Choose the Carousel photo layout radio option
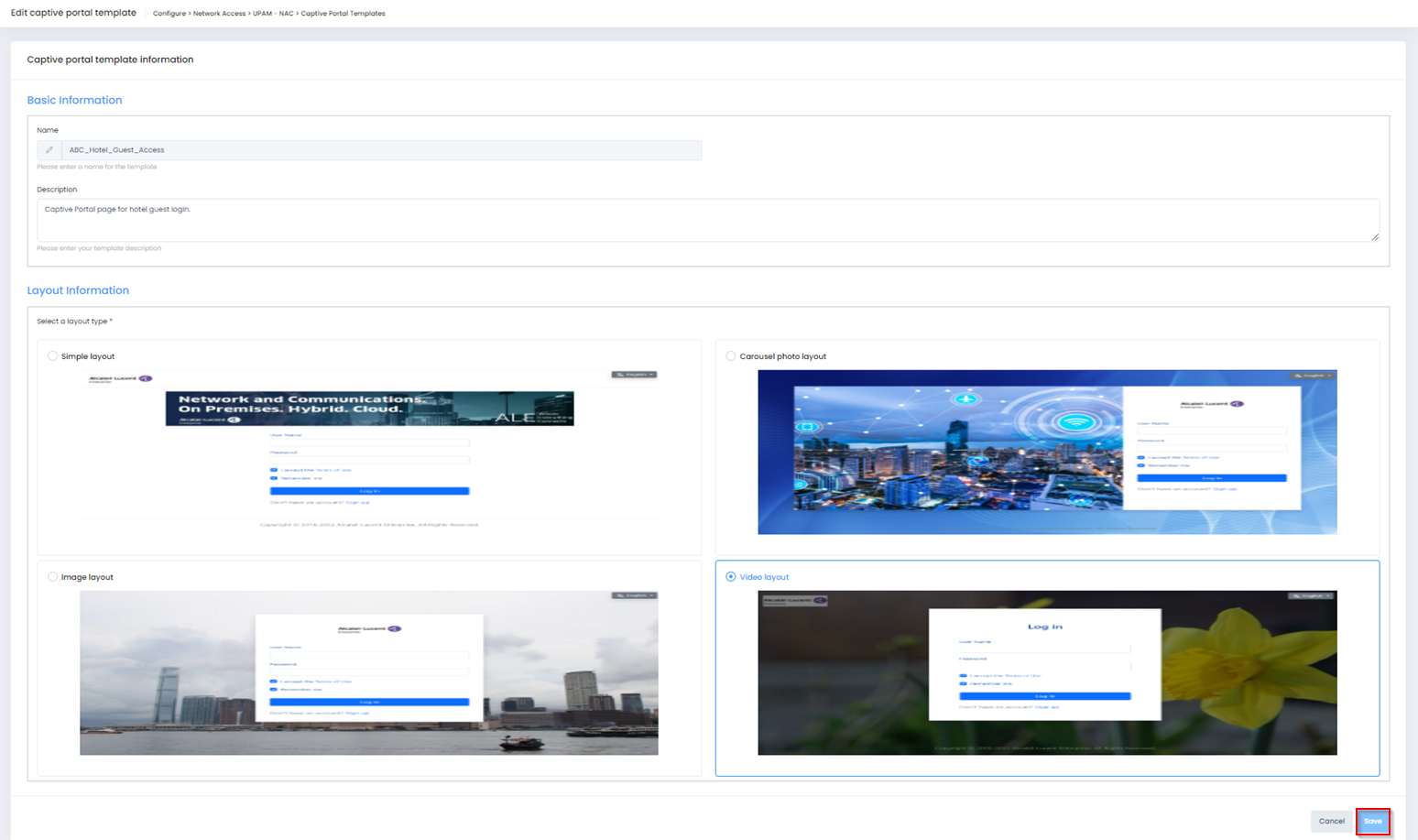1418x840 pixels. [730, 356]
